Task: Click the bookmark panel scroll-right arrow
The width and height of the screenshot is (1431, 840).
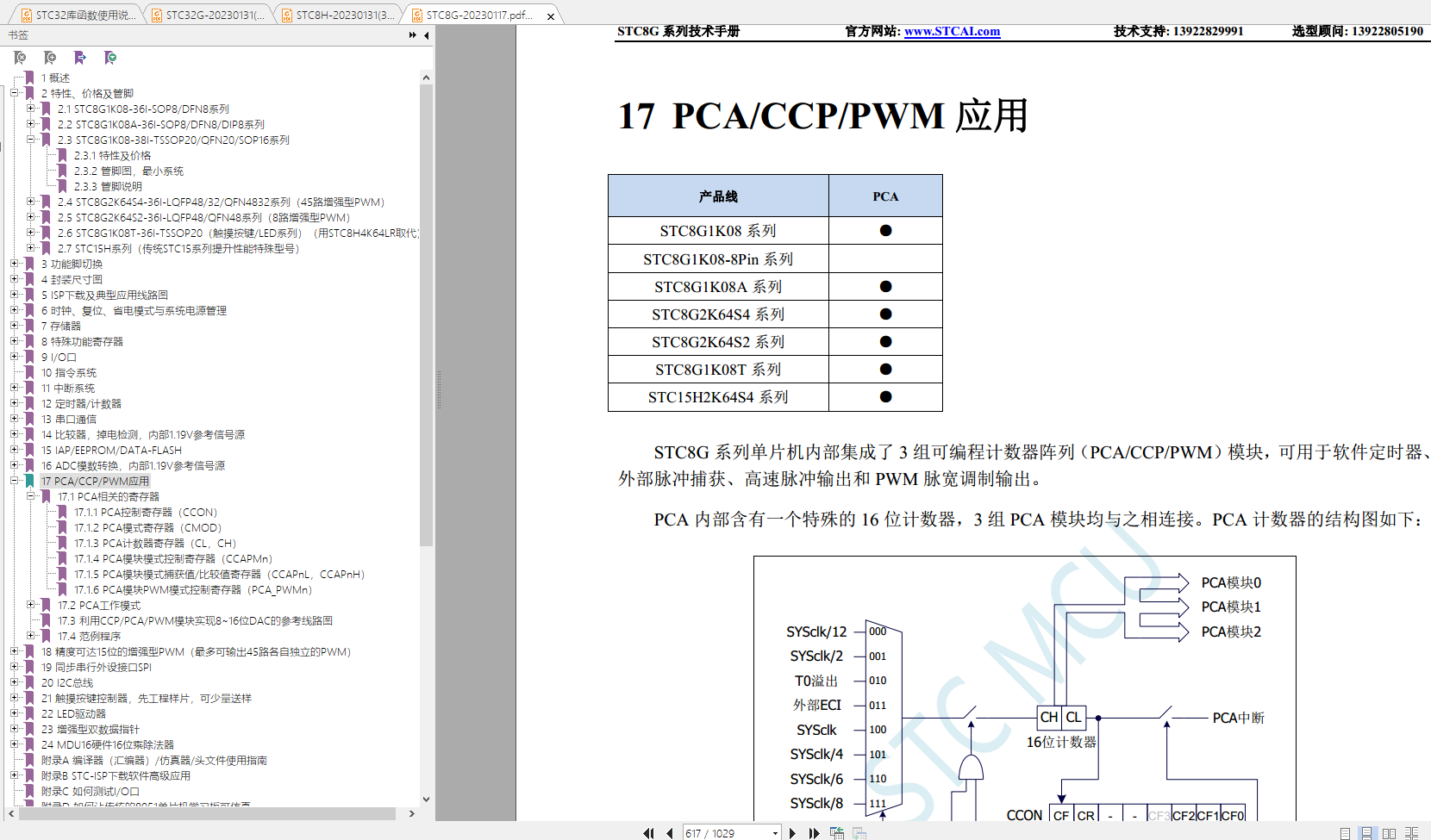Action: click(x=411, y=813)
